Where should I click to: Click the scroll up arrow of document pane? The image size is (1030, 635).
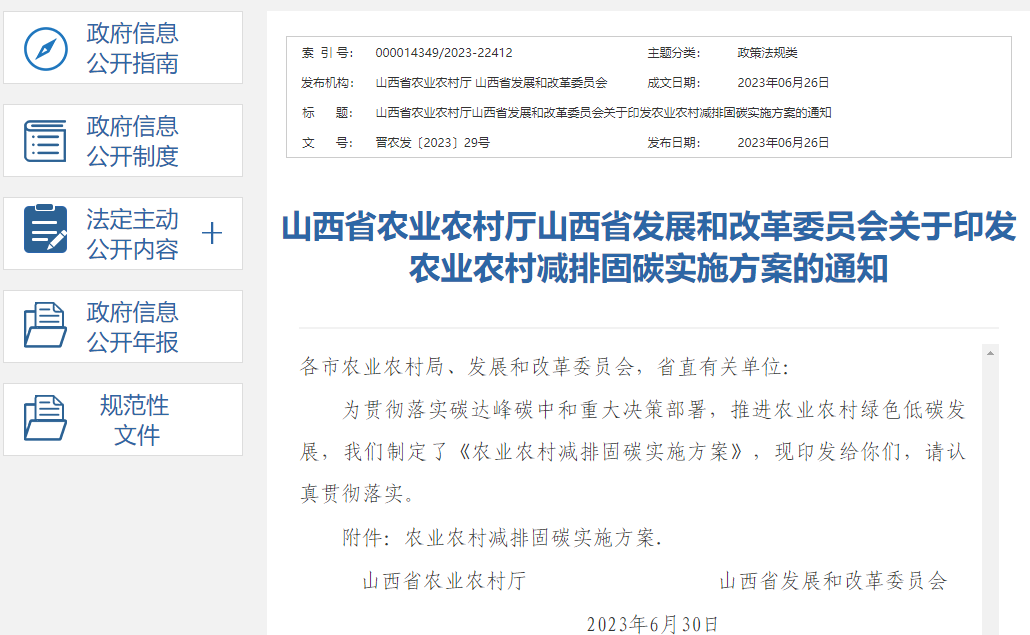[990, 352]
